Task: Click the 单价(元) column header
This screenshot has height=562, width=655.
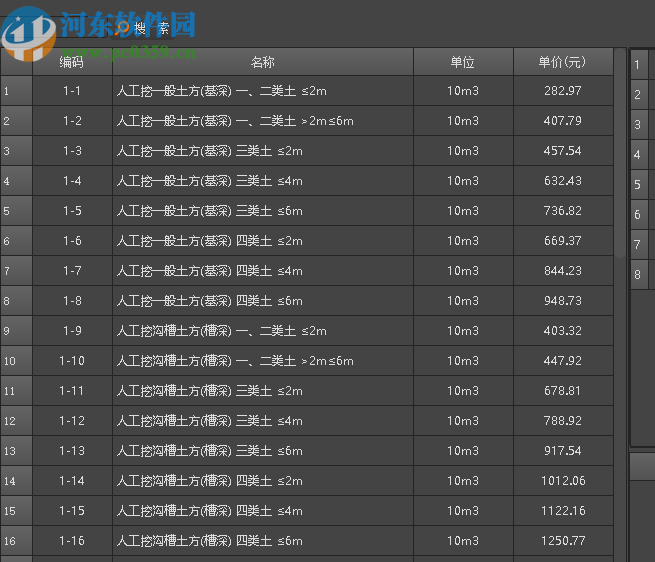Action: coord(563,62)
